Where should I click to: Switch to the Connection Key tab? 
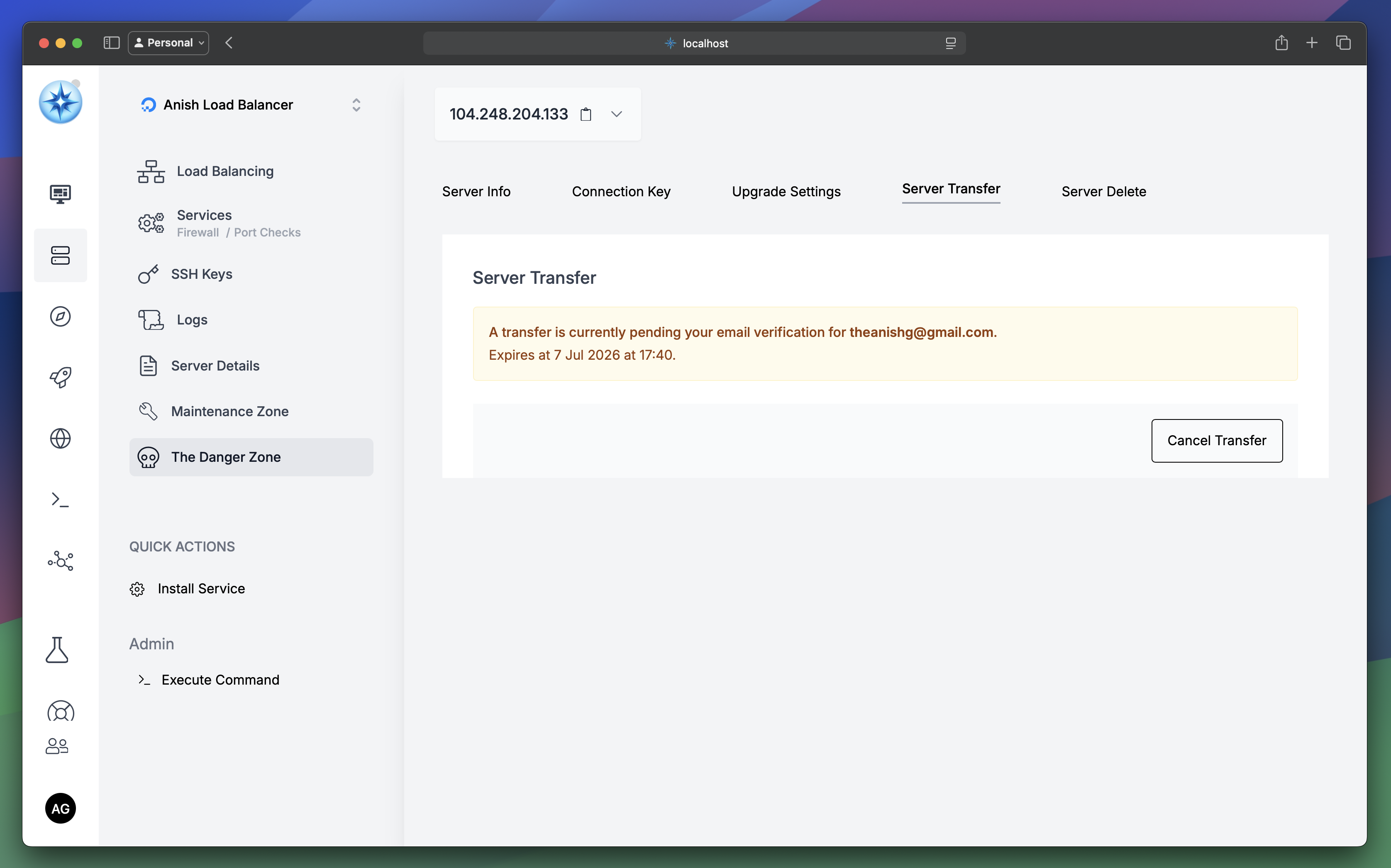621,191
